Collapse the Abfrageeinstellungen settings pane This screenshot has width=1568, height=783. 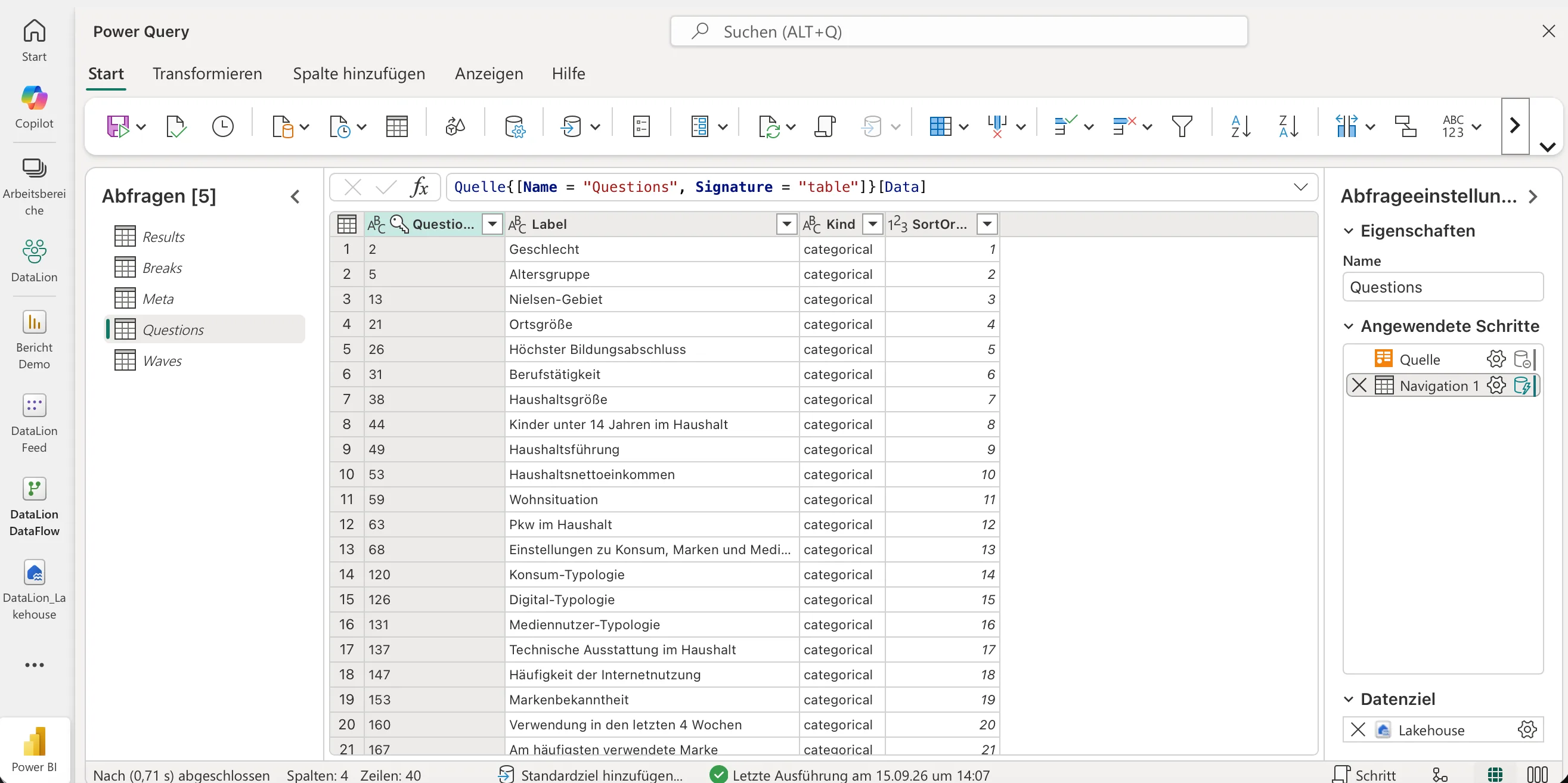pos(1533,197)
